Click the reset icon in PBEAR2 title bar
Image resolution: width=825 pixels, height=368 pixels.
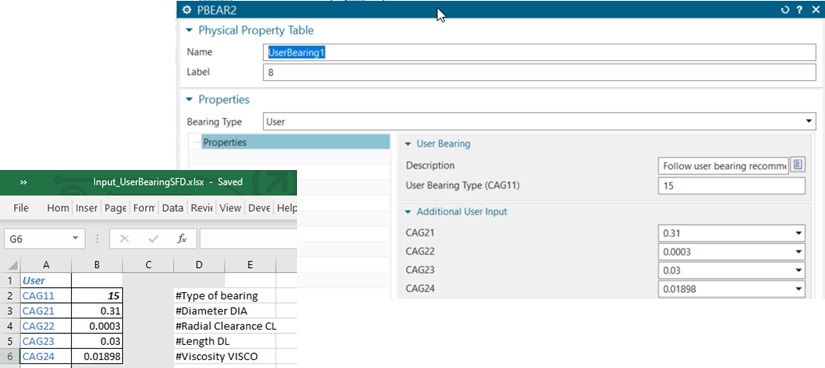click(x=785, y=10)
